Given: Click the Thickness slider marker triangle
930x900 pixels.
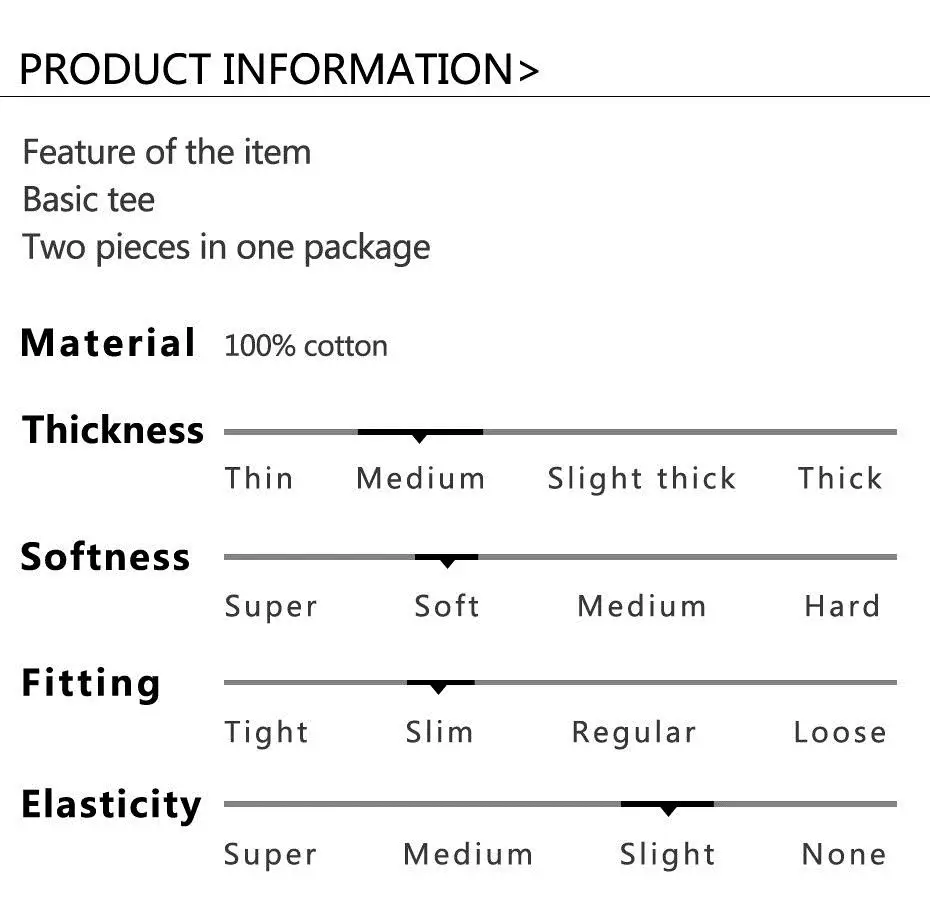Looking at the screenshot, I should click(x=419, y=438).
